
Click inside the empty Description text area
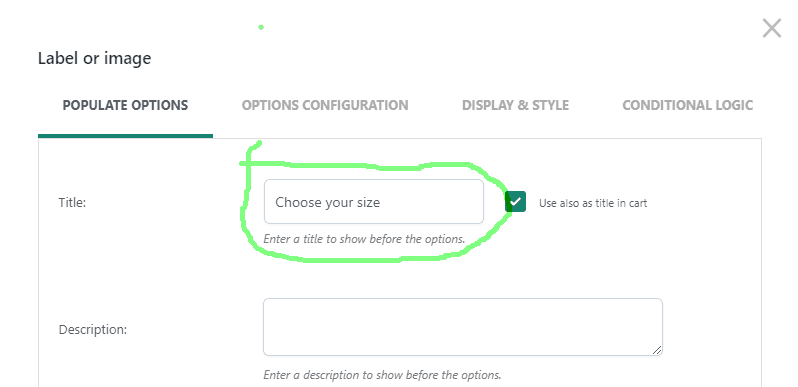point(463,327)
